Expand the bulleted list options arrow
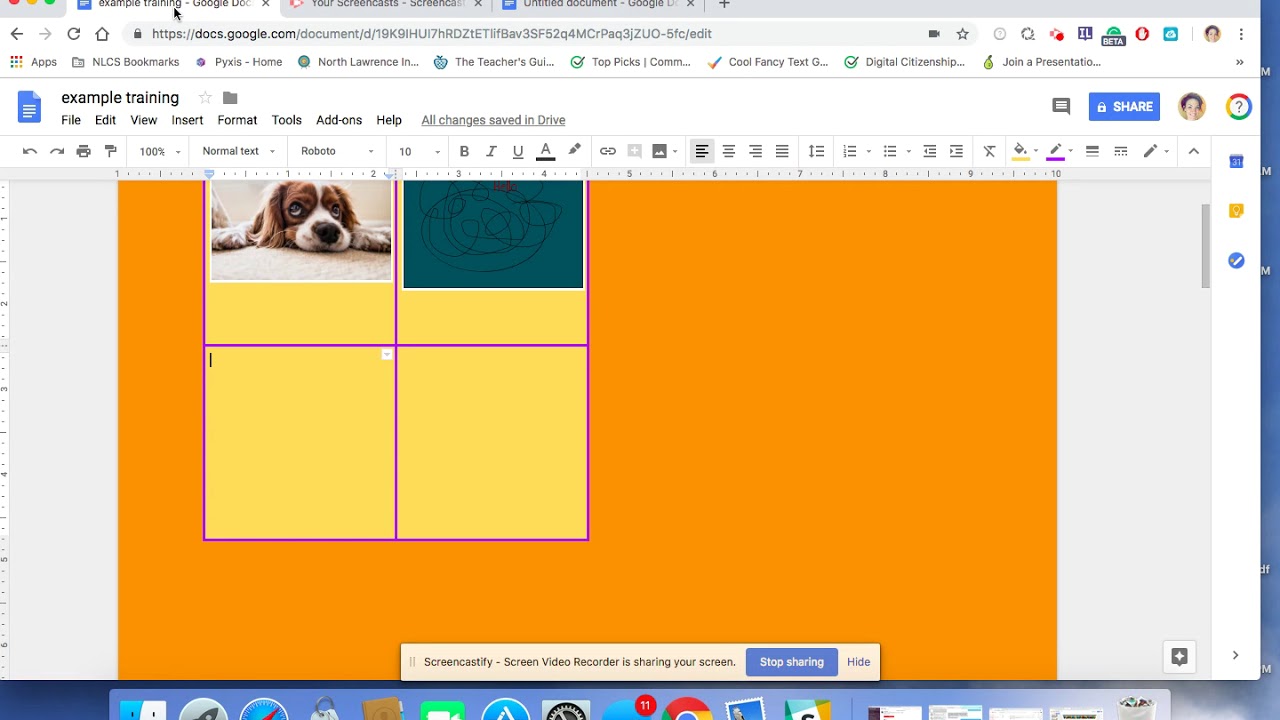The height and width of the screenshot is (720, 1280). point(908,151)
